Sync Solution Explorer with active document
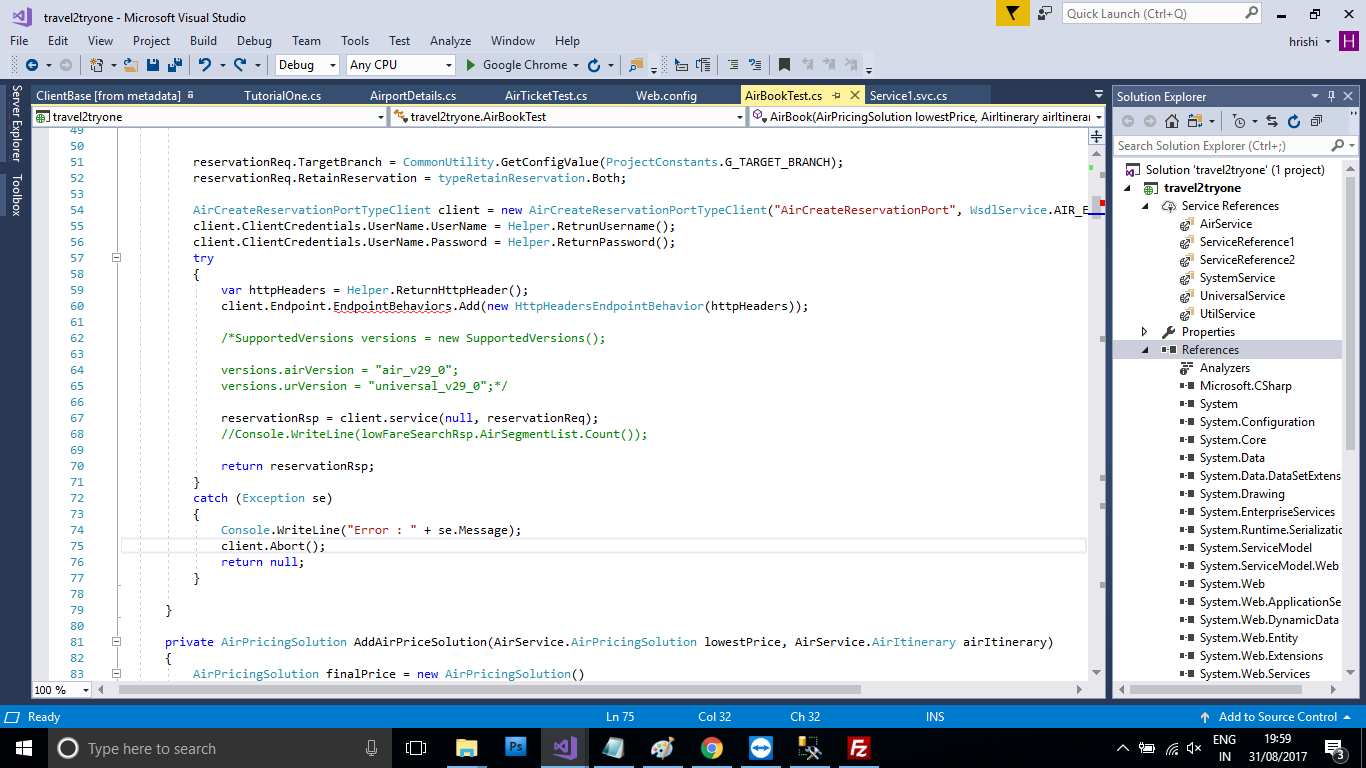1366x768 pixels. pos(1272,119)
